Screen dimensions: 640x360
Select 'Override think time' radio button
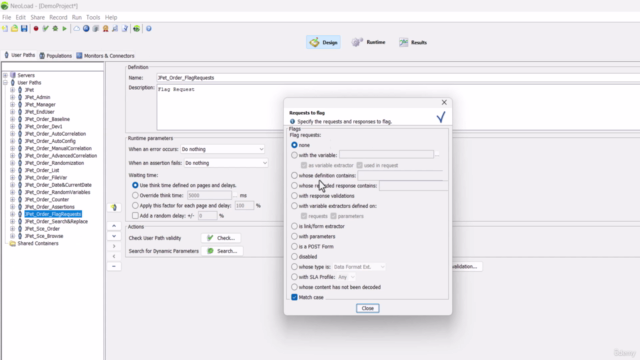pos(135,196)
